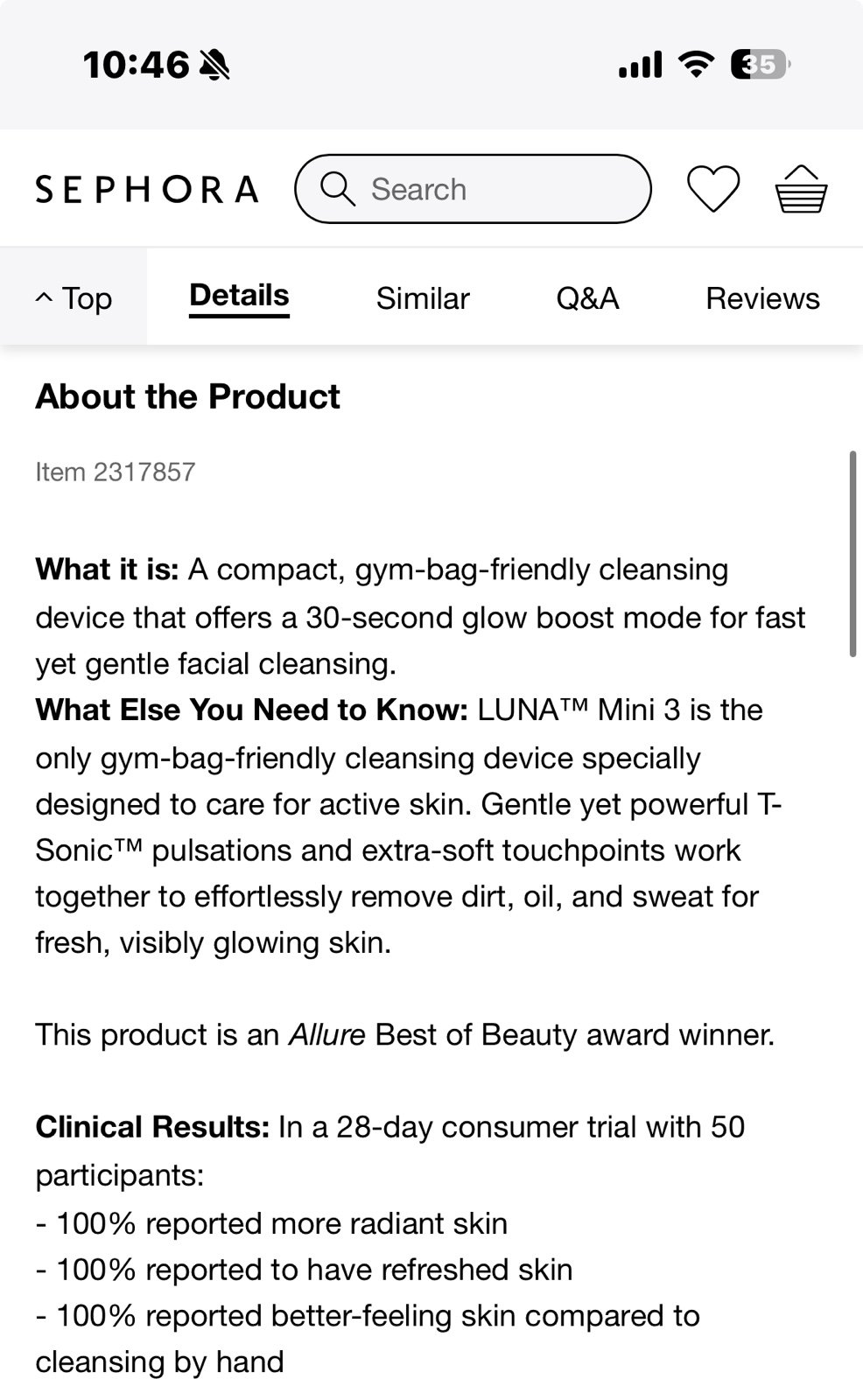Tap the battery indicator showing 35
This screenshot has height=1400, width=863.
pos(761,64)
